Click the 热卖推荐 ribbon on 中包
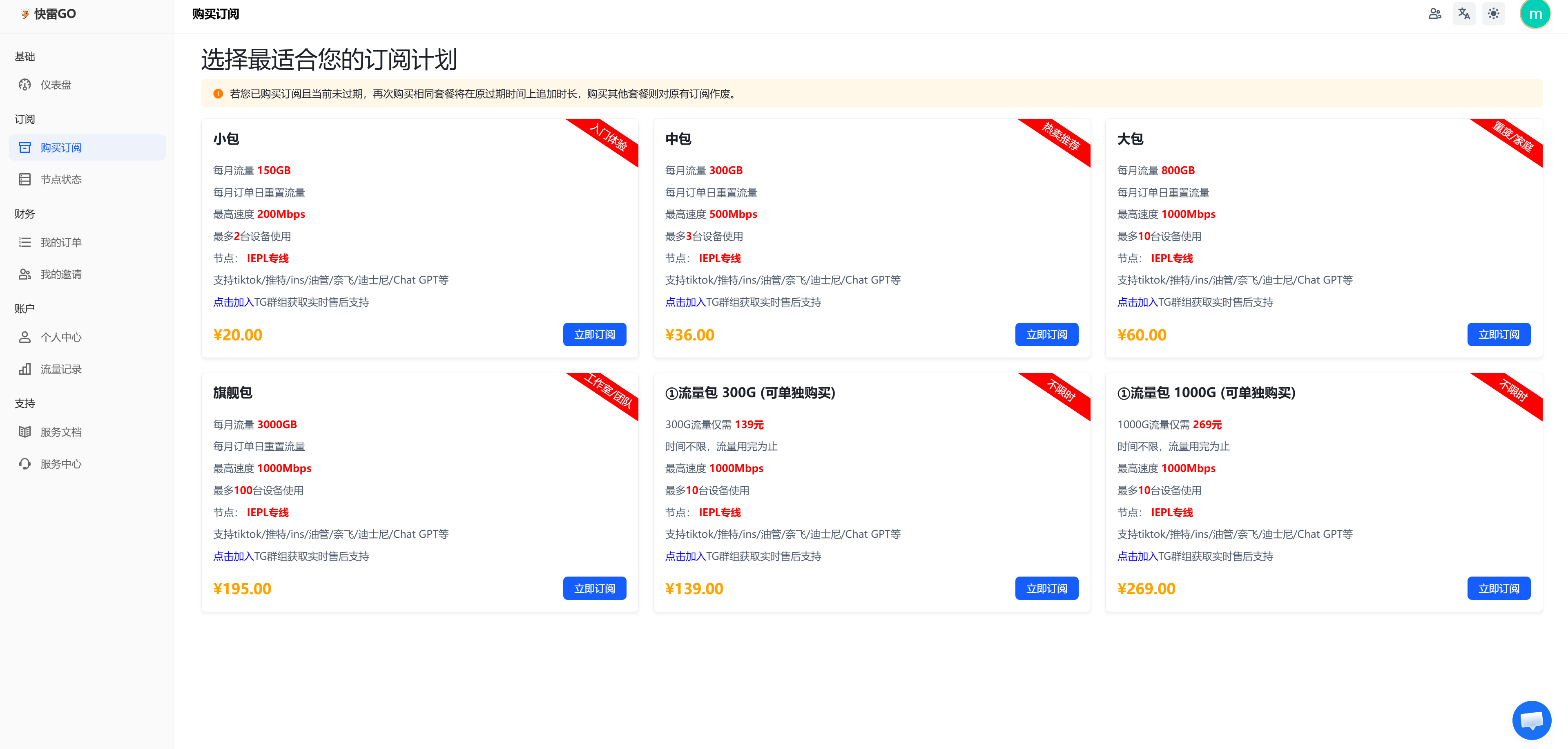 [x=1061, y=137]
